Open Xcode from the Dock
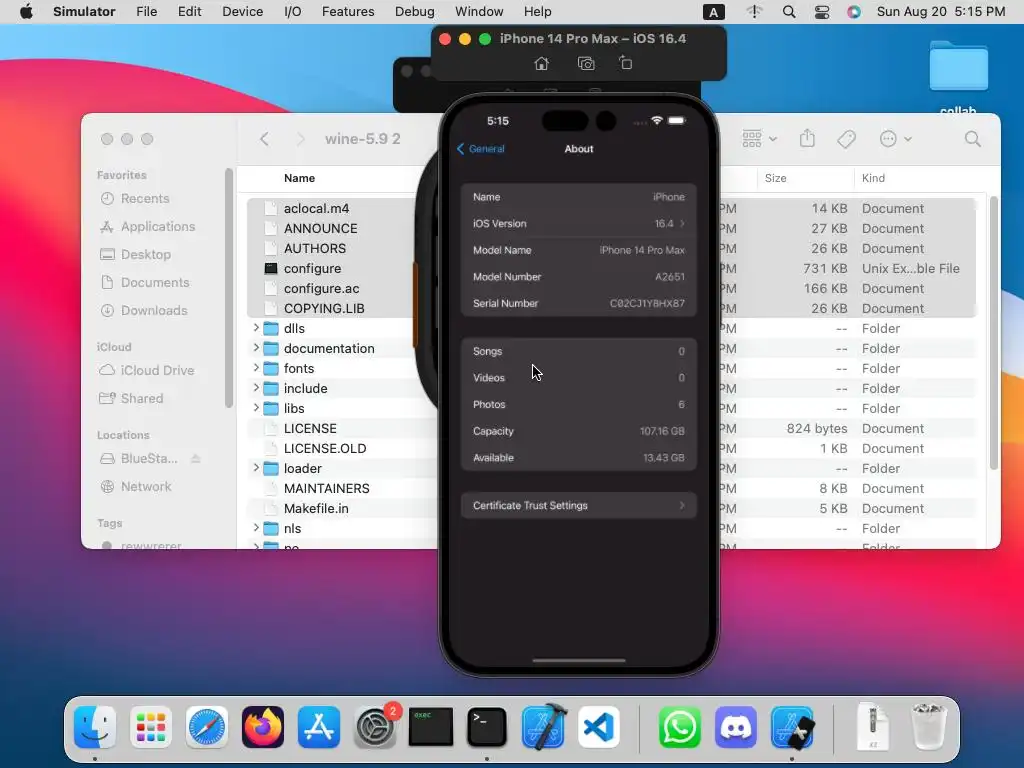Image resolution: width=1024 pixels, height=768 pixels. [x=543, y=727]
